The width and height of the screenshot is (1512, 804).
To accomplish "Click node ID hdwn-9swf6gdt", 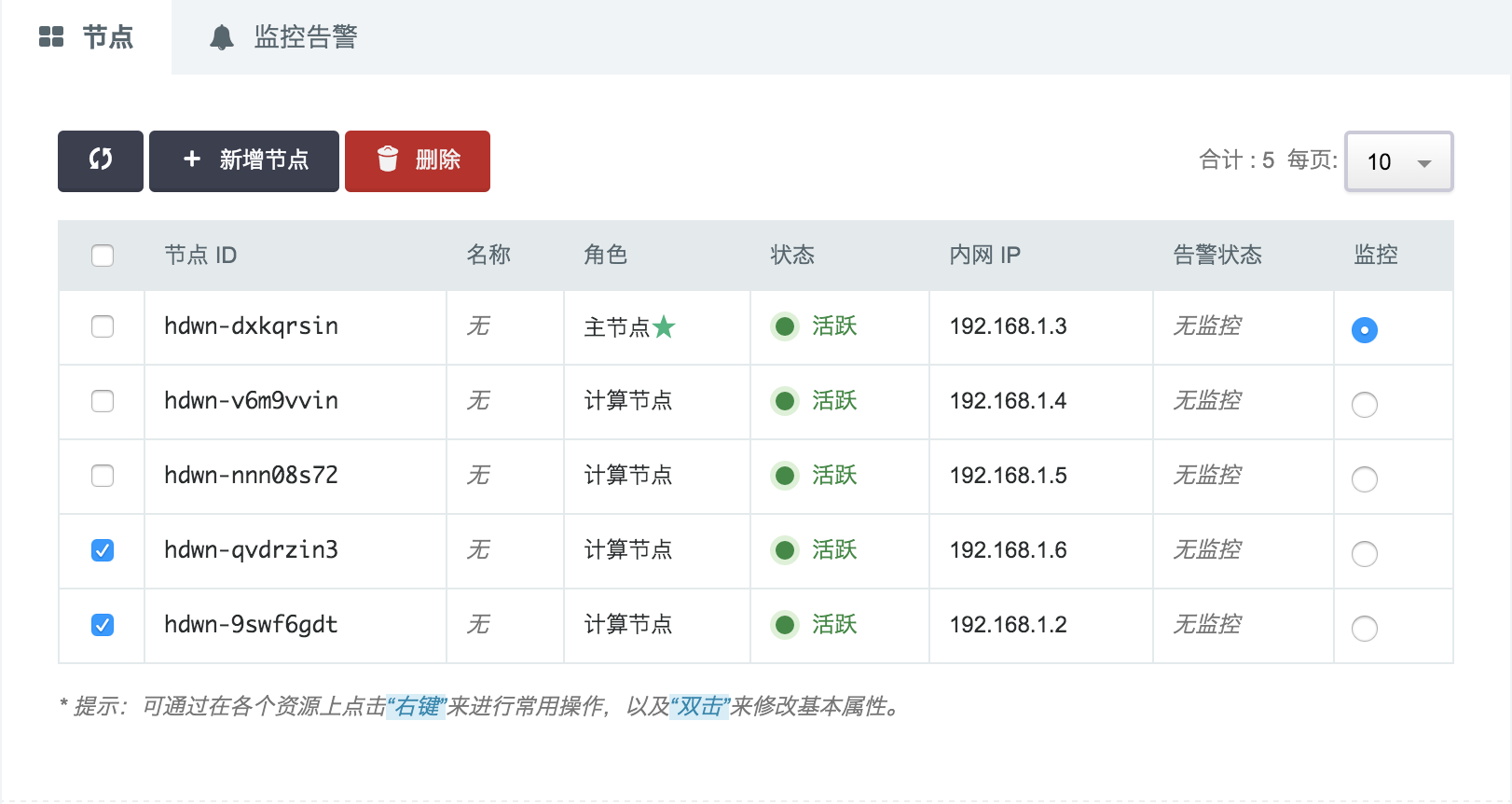I will [x=251, y=625].
